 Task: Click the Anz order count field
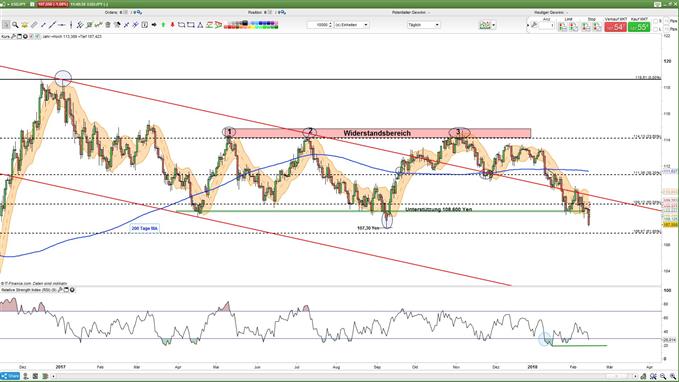pos(546,26)
